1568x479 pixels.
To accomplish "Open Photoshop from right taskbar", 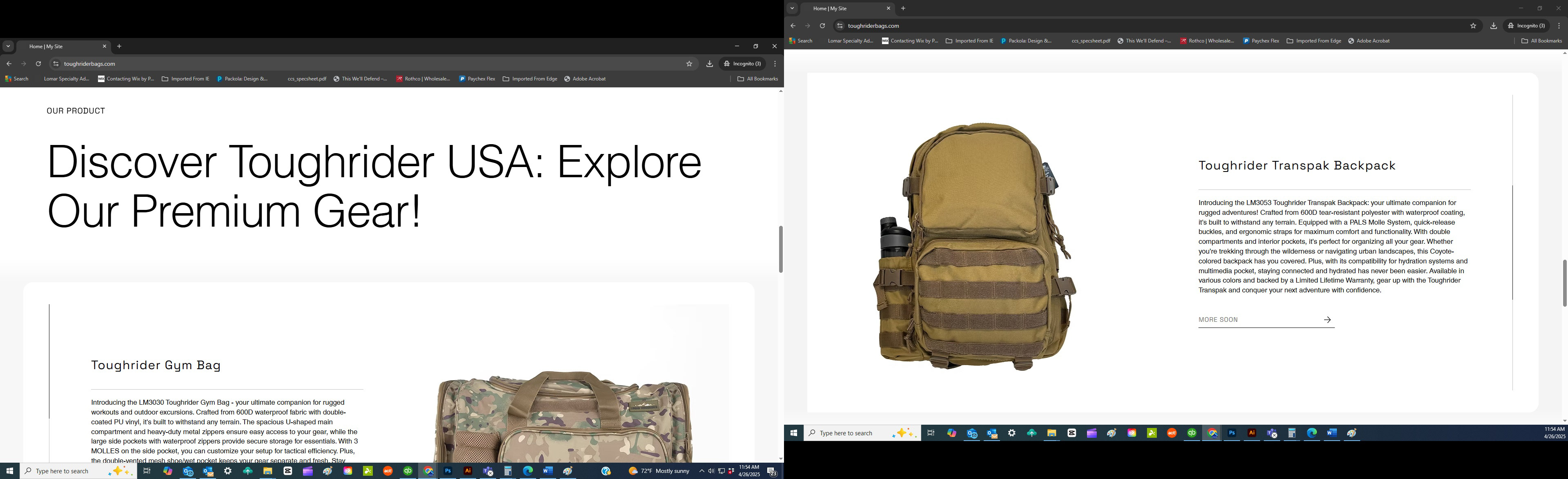I will [x=1232, y=433].
